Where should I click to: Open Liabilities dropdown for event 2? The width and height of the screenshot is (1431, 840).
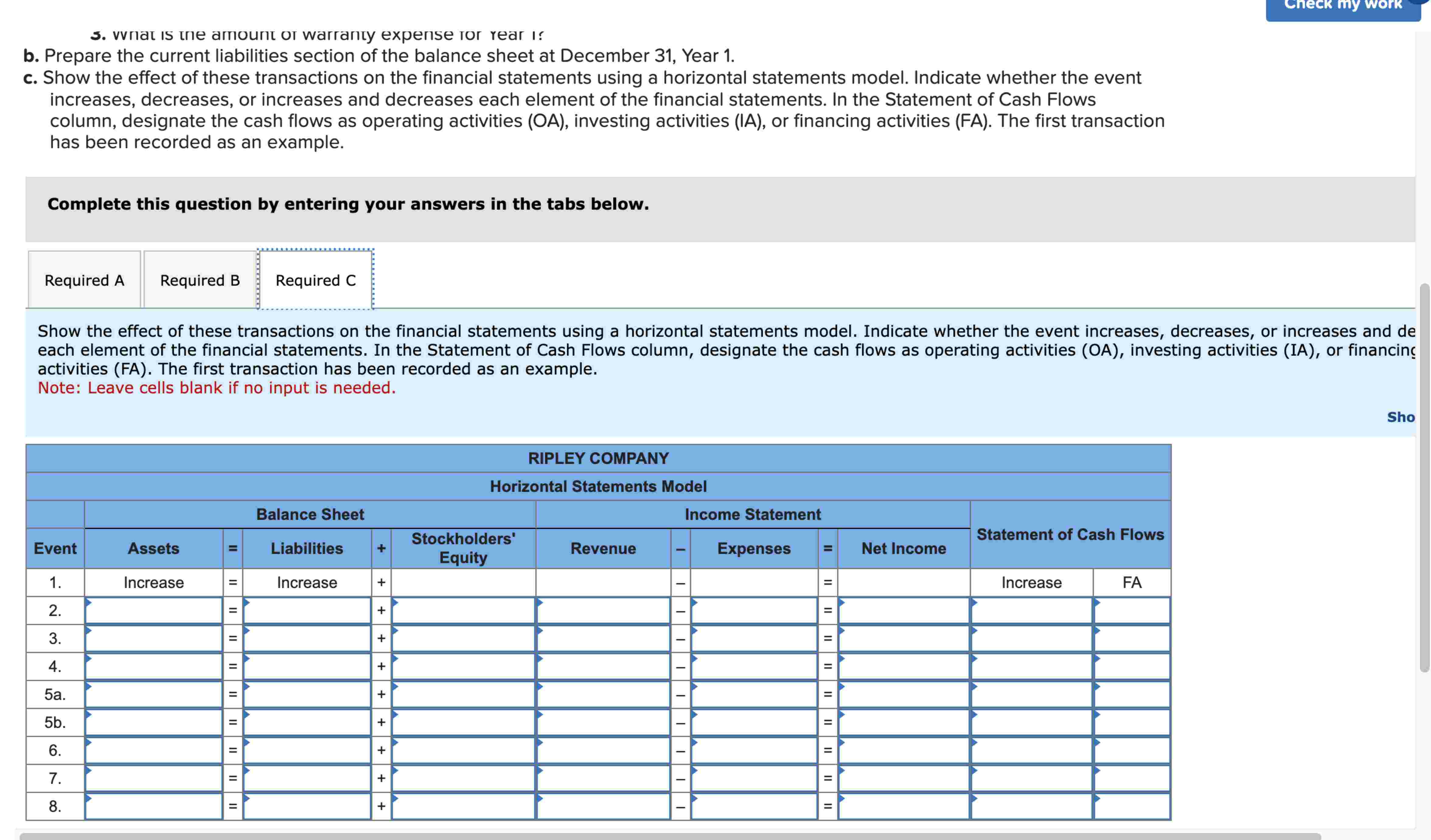coord(307,611)
